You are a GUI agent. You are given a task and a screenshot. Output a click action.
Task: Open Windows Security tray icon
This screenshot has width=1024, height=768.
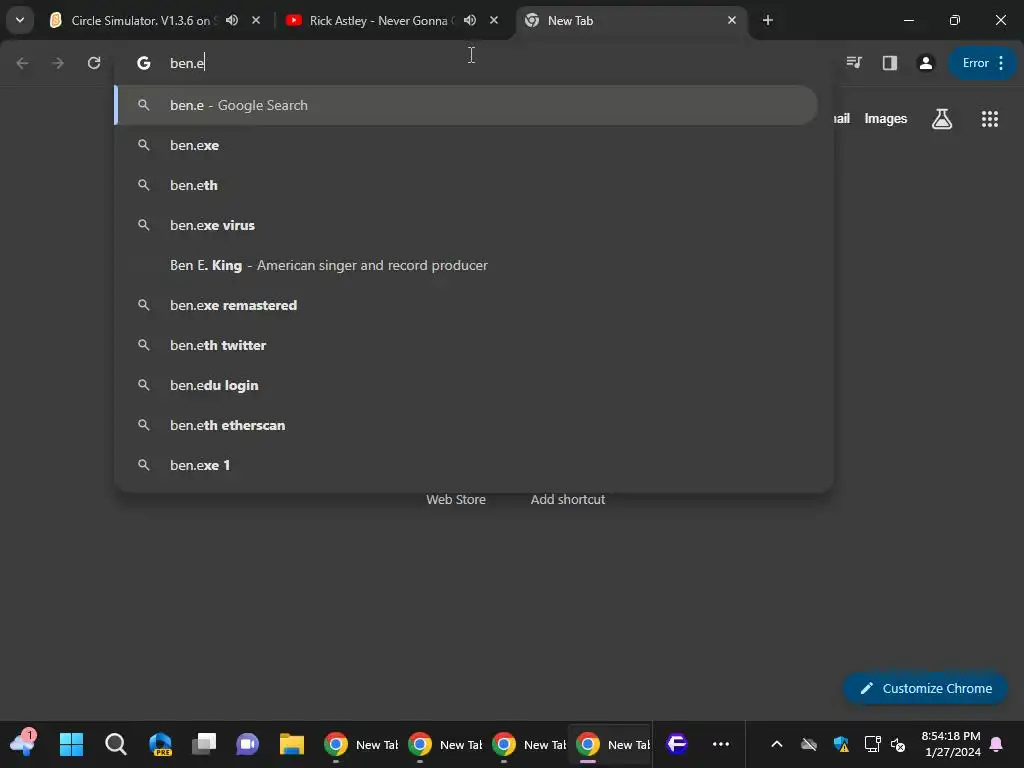click(x=841, y=744)
